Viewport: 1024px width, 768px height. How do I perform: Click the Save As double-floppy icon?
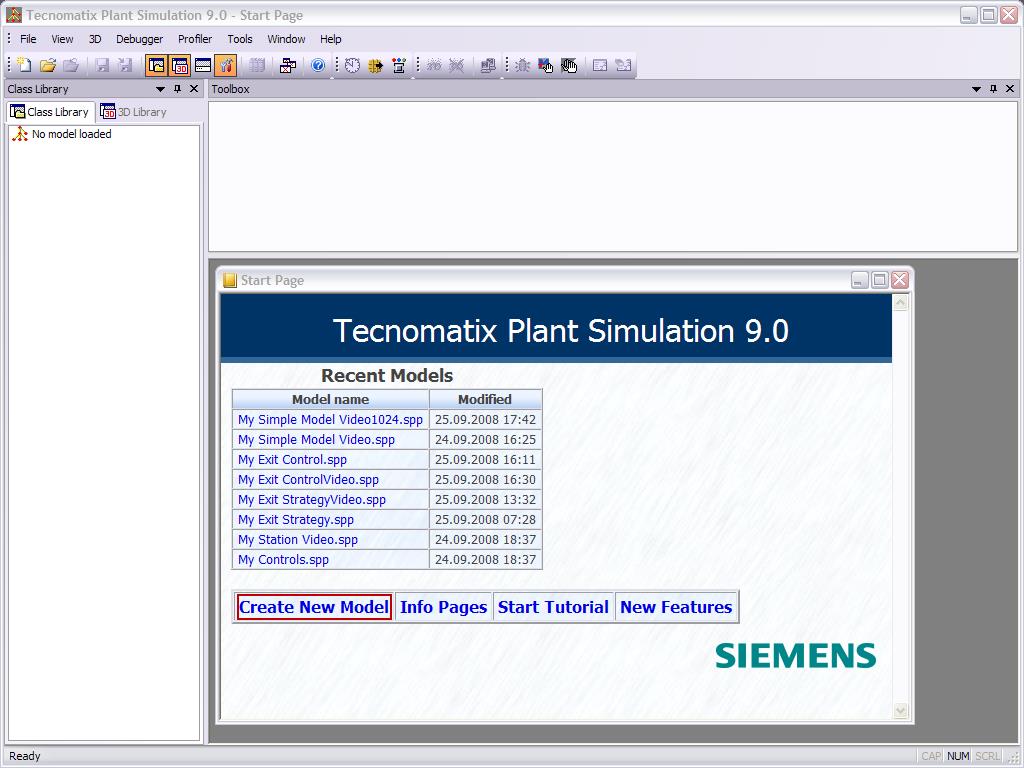[x=125, y=65]
